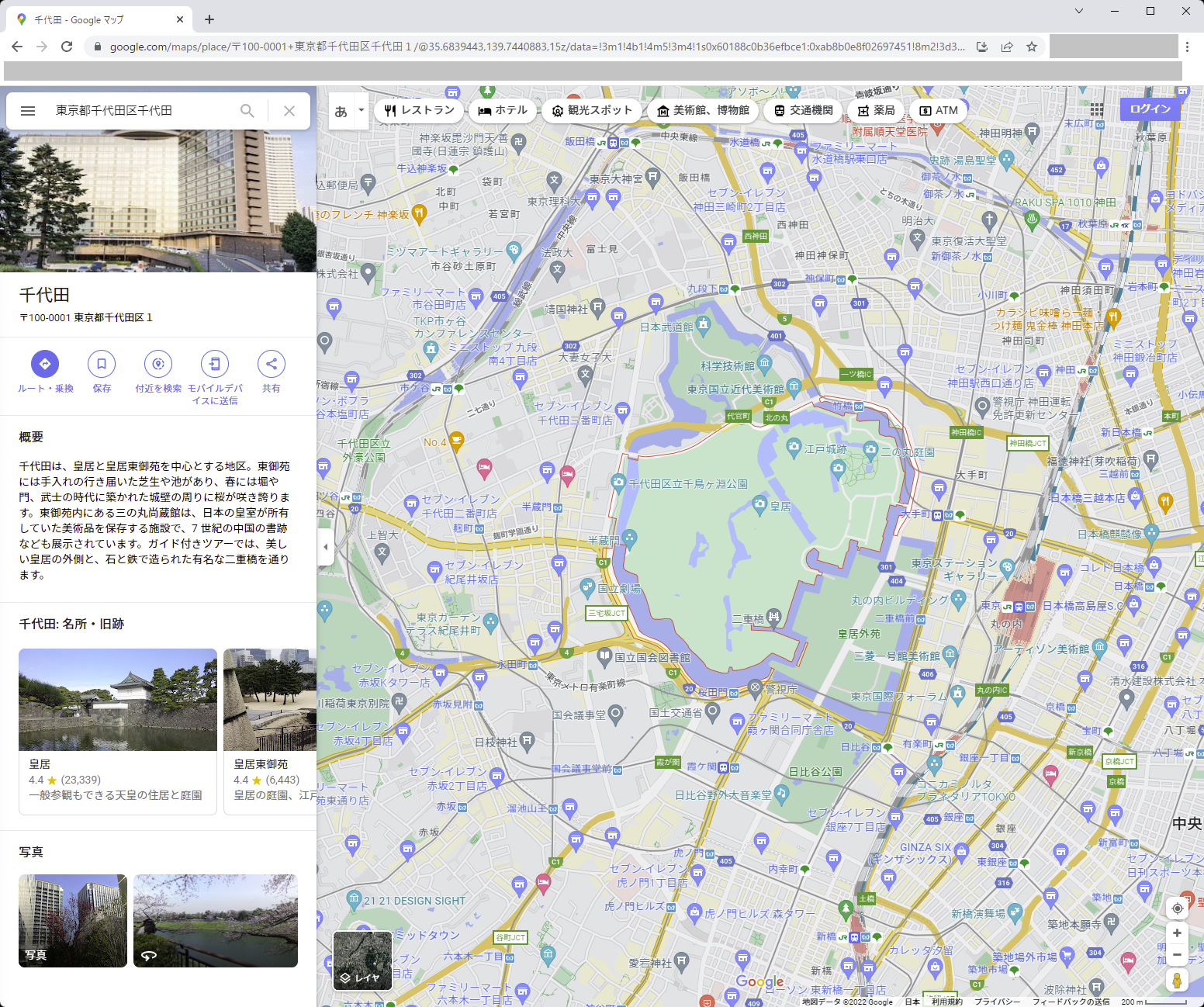Open the 皇居 attraction card

click(x=118, y=732)
